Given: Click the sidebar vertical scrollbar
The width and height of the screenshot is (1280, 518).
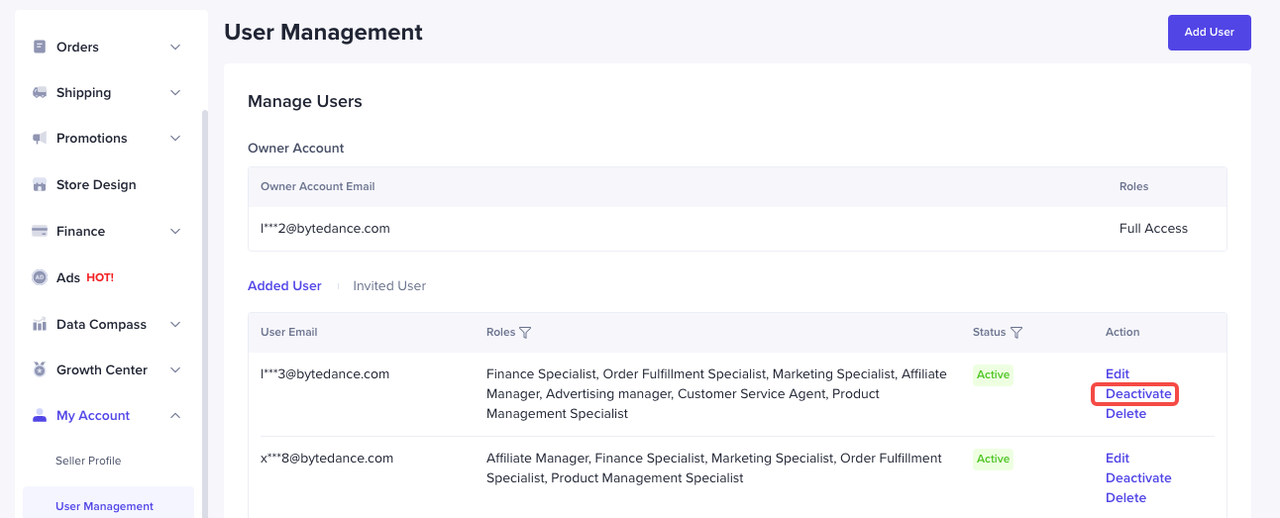Looking at the screenshot, I should [204, 300].
